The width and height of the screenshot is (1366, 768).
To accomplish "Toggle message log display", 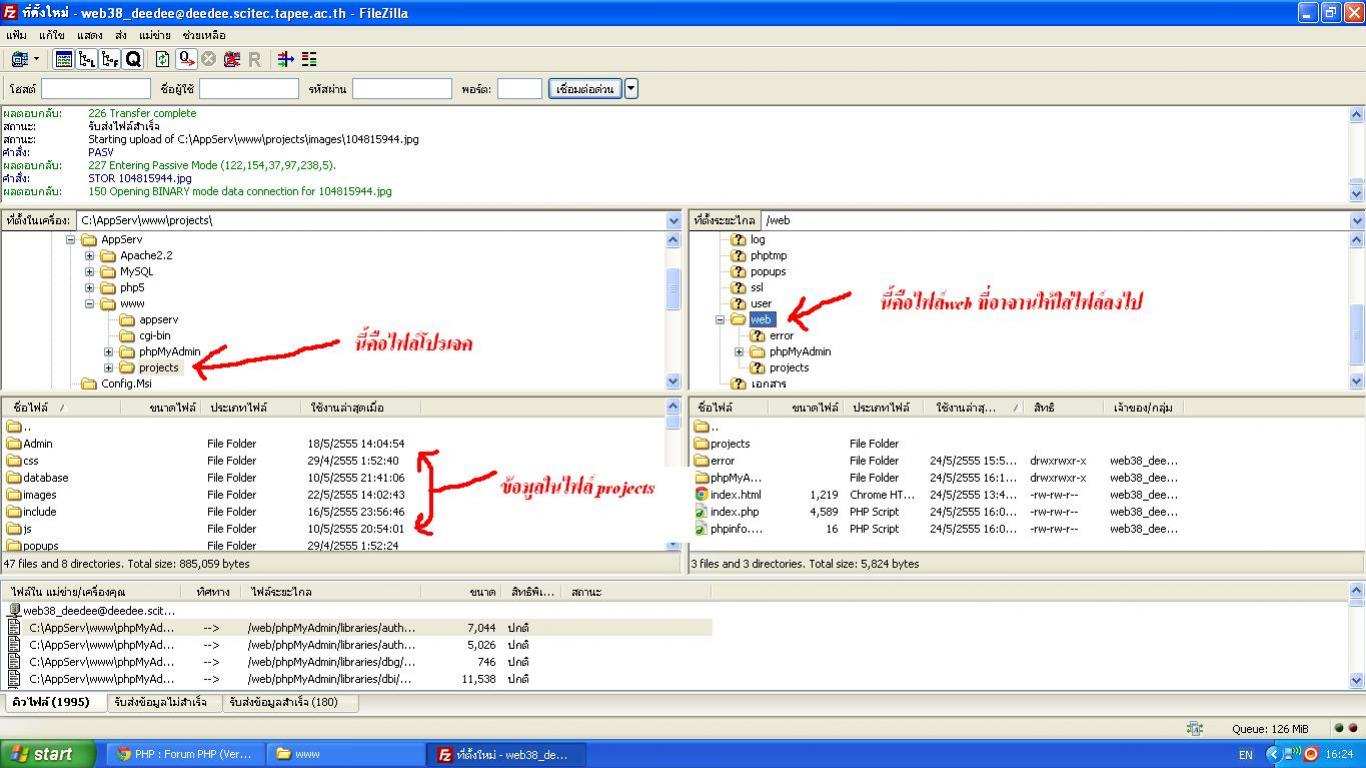I will [x=63, y=59].
